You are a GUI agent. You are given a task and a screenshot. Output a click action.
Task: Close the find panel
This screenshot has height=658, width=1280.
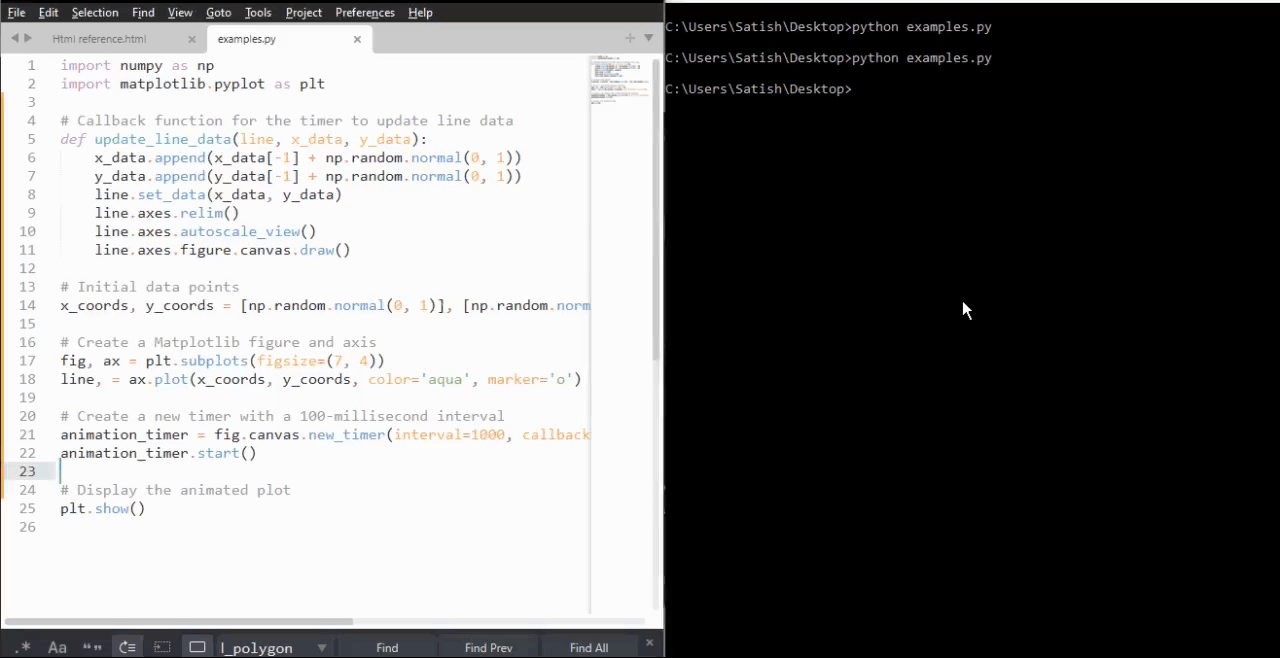coord(649,643)
